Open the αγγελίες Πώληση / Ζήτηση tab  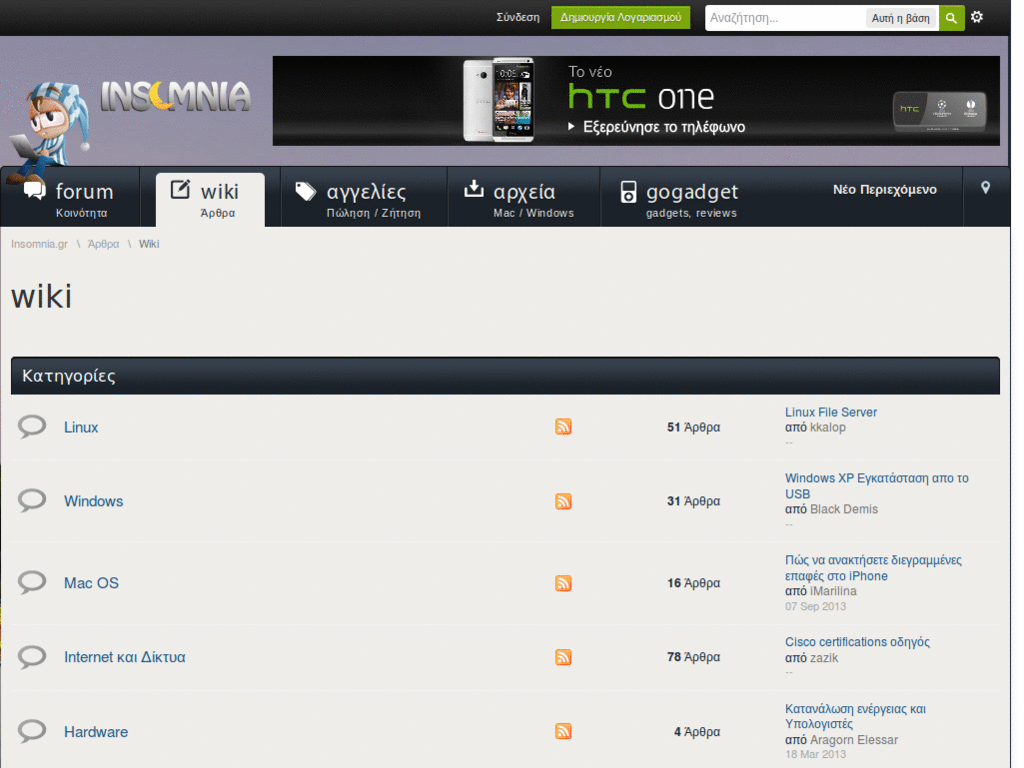tap(364, 199)
